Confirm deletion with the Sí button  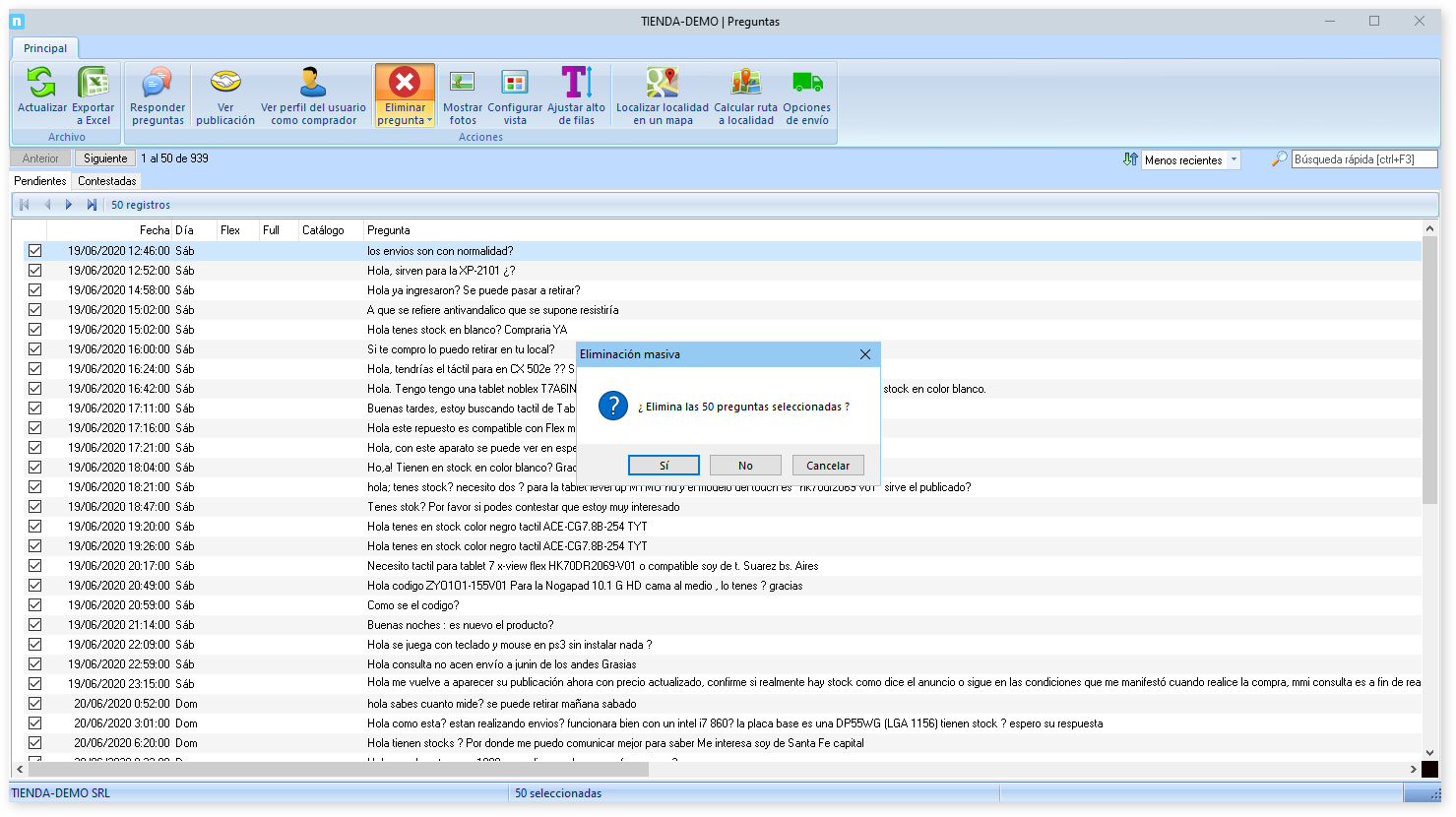[664, 466]
